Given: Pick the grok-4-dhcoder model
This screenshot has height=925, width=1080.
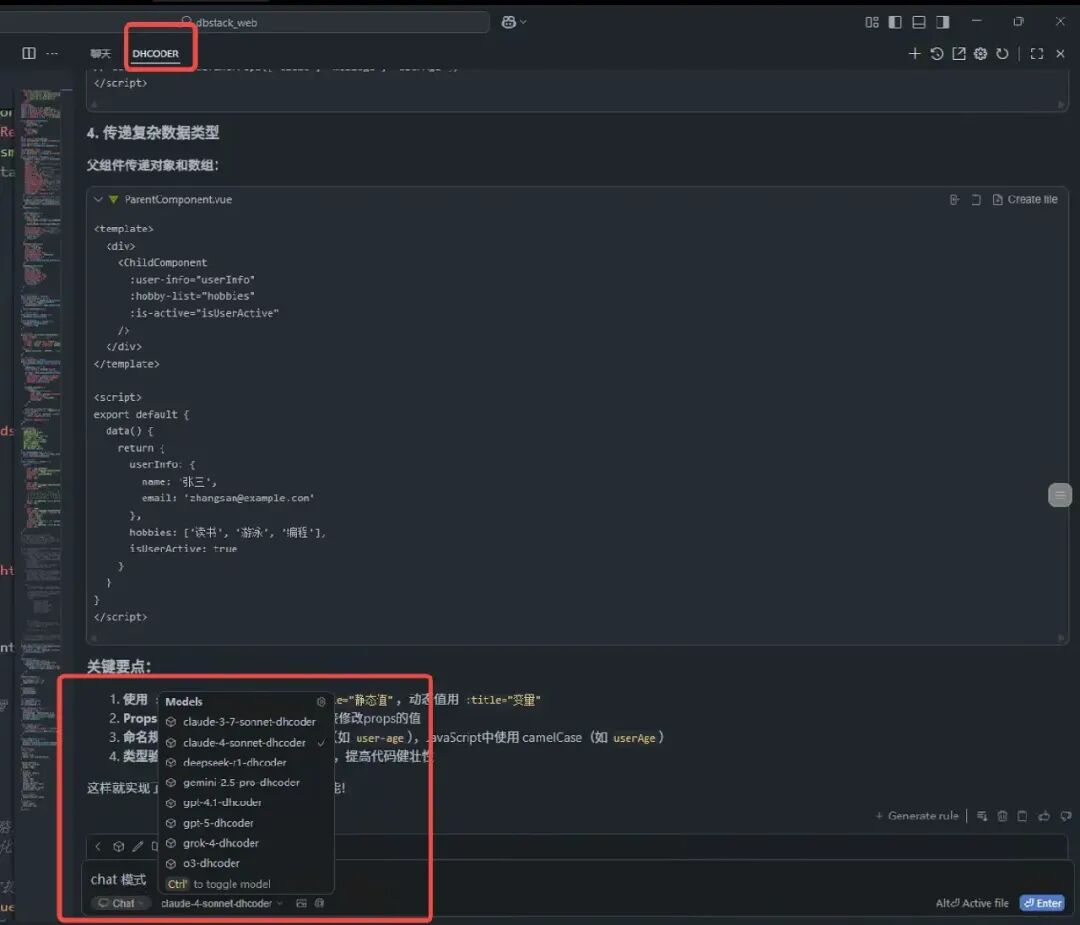Looking at the screenshot, I should click(x=246, y=843).
